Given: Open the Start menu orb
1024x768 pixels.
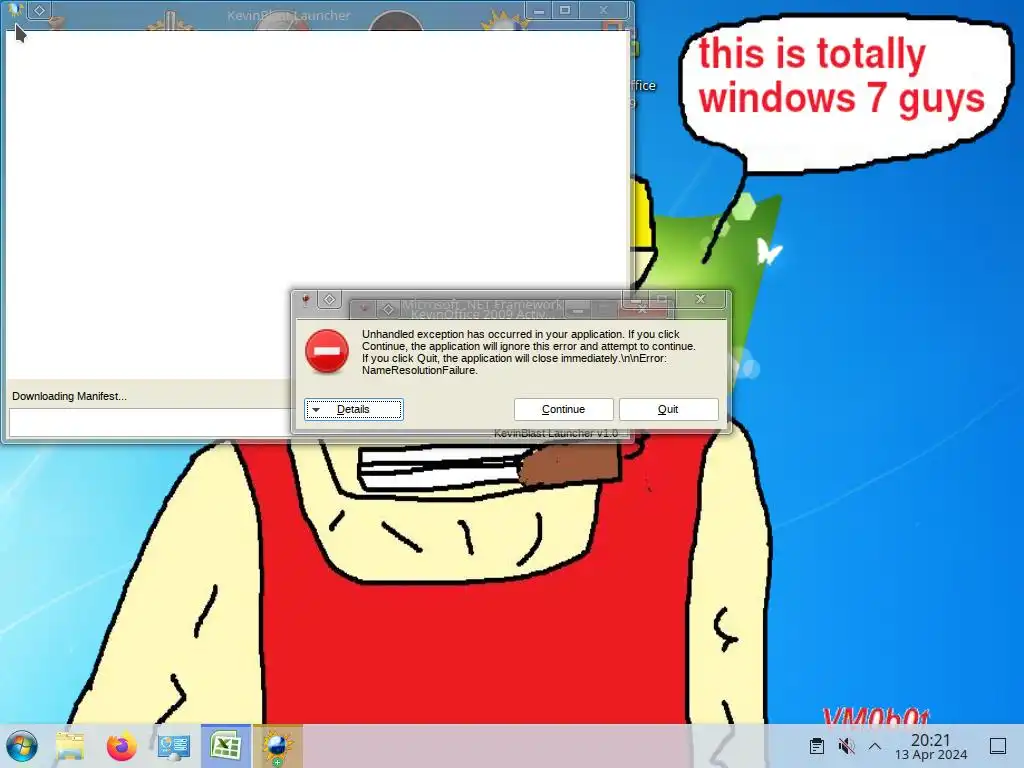Looking at the screenshot, I should [x=22, y=746].
